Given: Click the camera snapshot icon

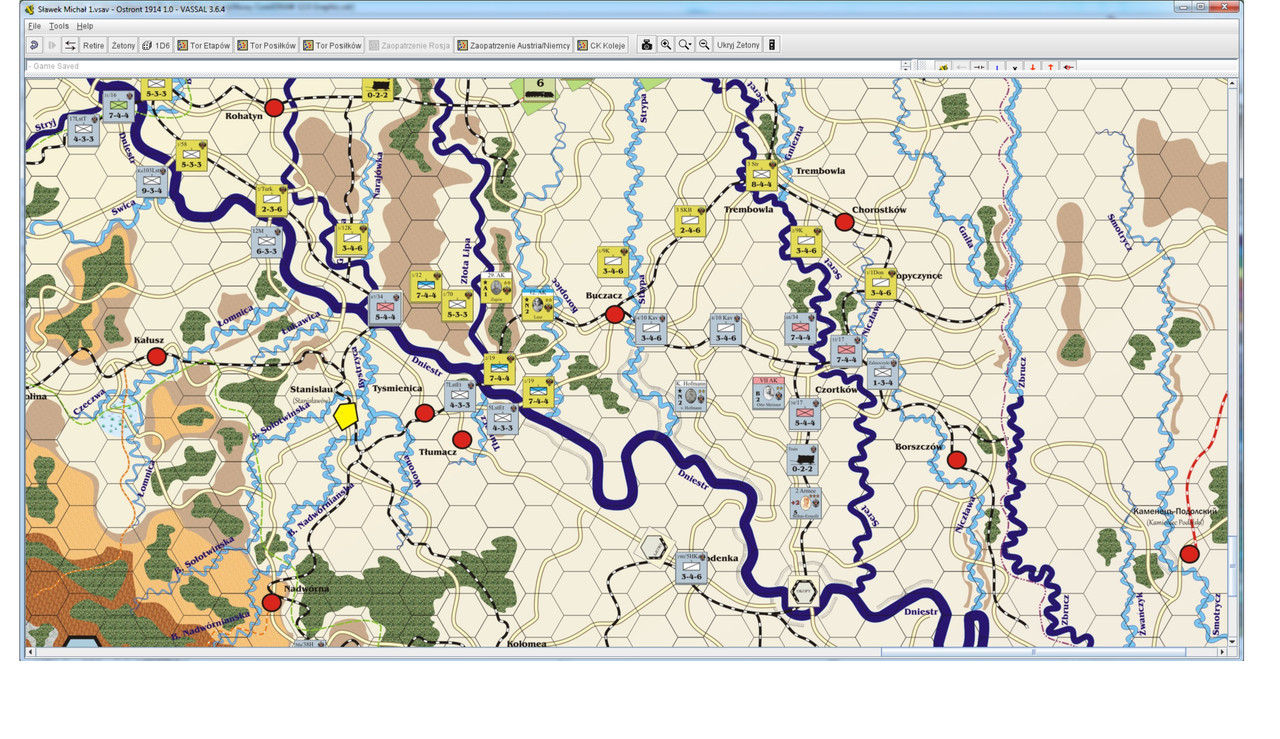Looking at the screenshot, I should 647,45.
